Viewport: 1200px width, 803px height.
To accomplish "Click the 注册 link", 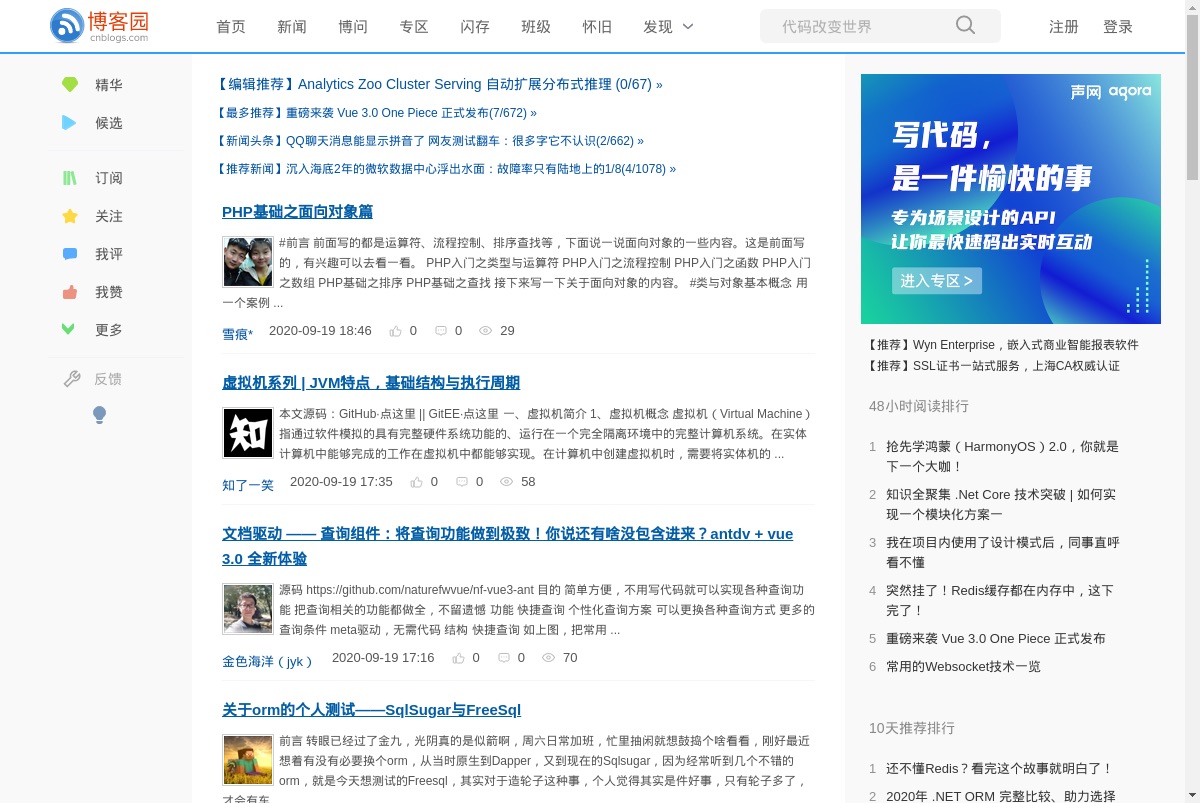I will 1064,27.
